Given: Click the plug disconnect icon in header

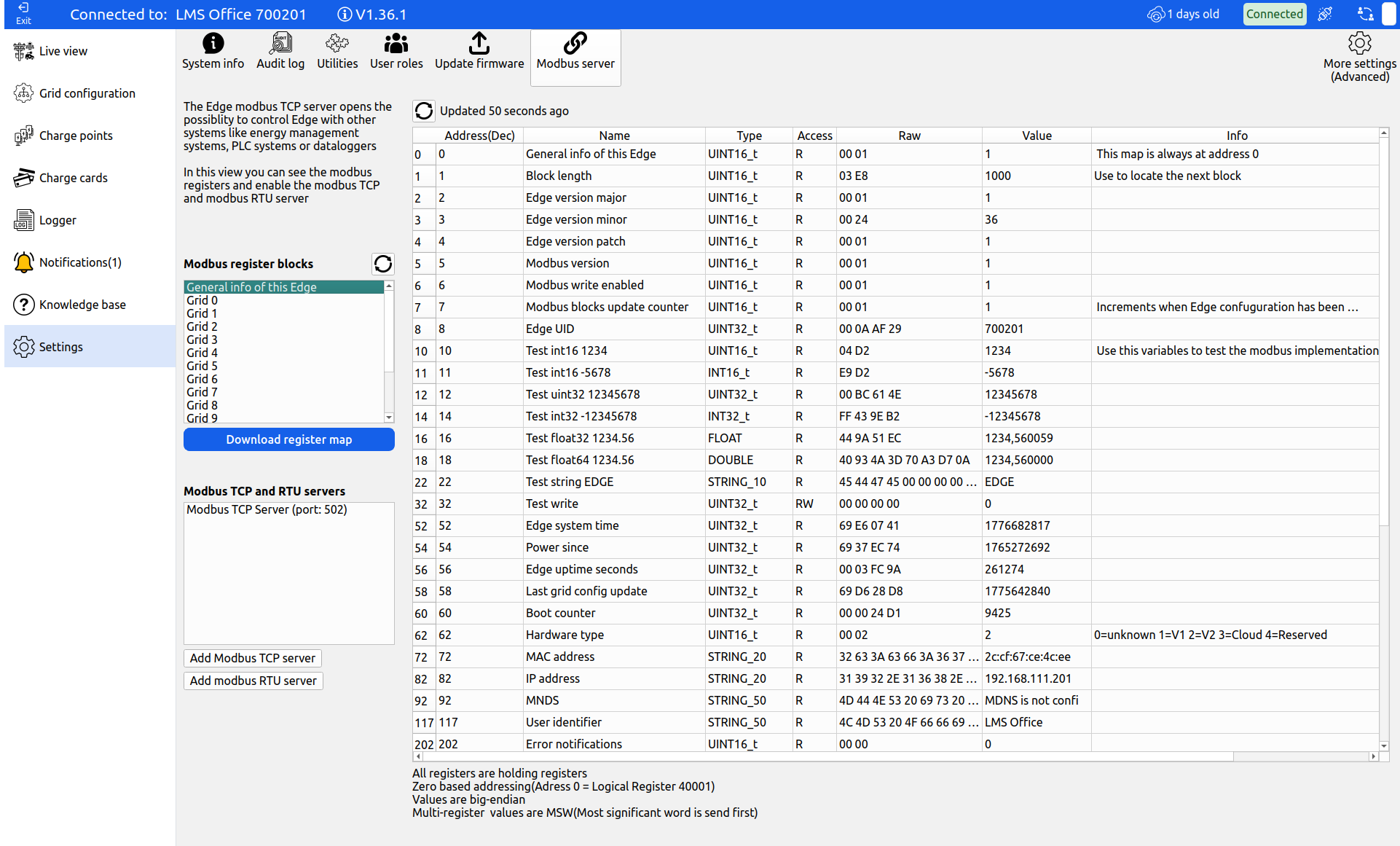Looking at the screenshot, I should (1326, 15).
